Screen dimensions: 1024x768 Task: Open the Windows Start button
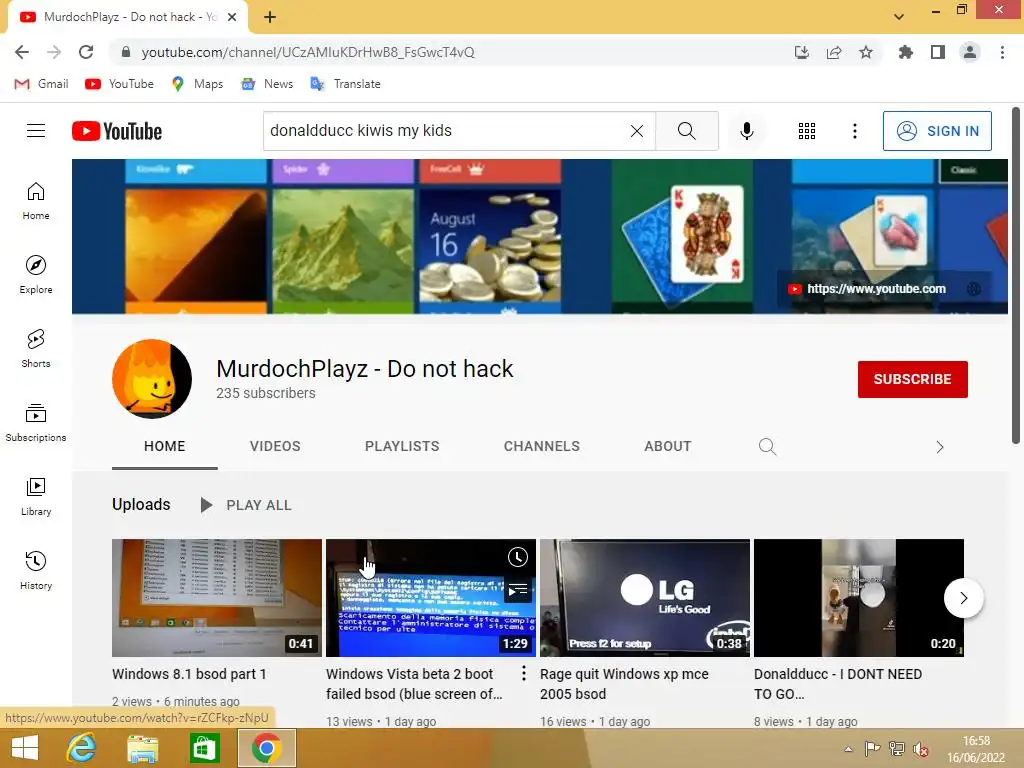(25, 748)
